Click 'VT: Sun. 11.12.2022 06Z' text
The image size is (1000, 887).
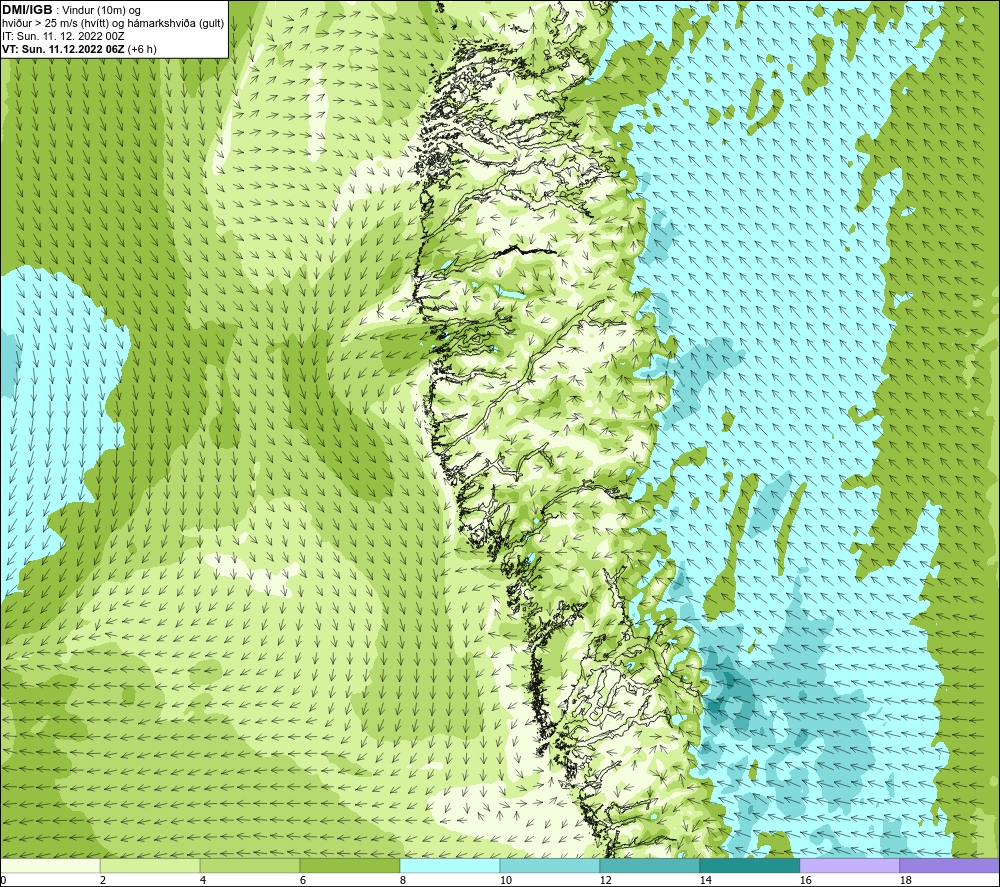click(64, 49)
